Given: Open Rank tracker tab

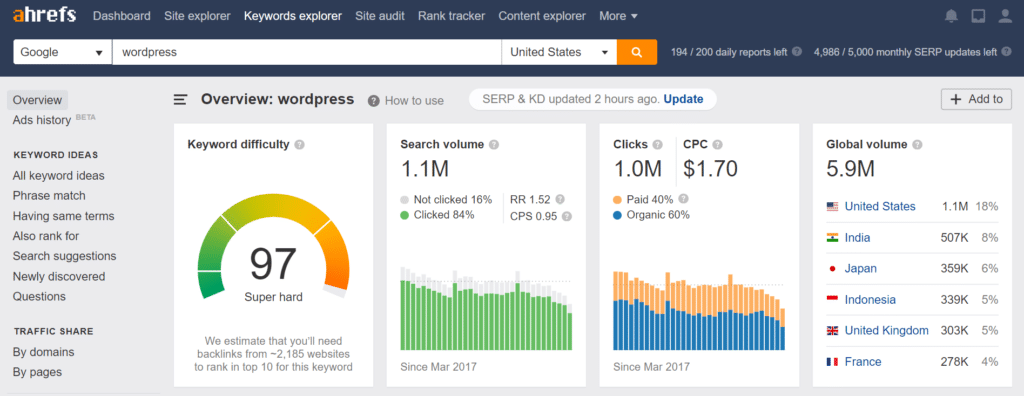Looking at the screenshot, I should [451, 16].
